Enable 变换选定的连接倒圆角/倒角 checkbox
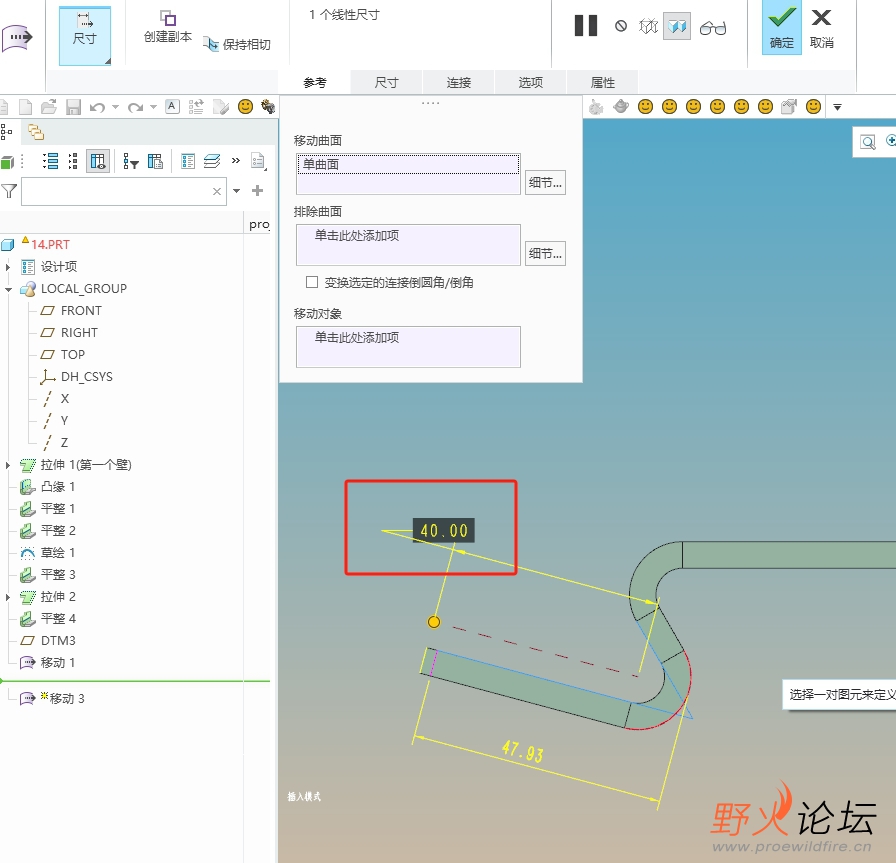 [x=312, y=283]
